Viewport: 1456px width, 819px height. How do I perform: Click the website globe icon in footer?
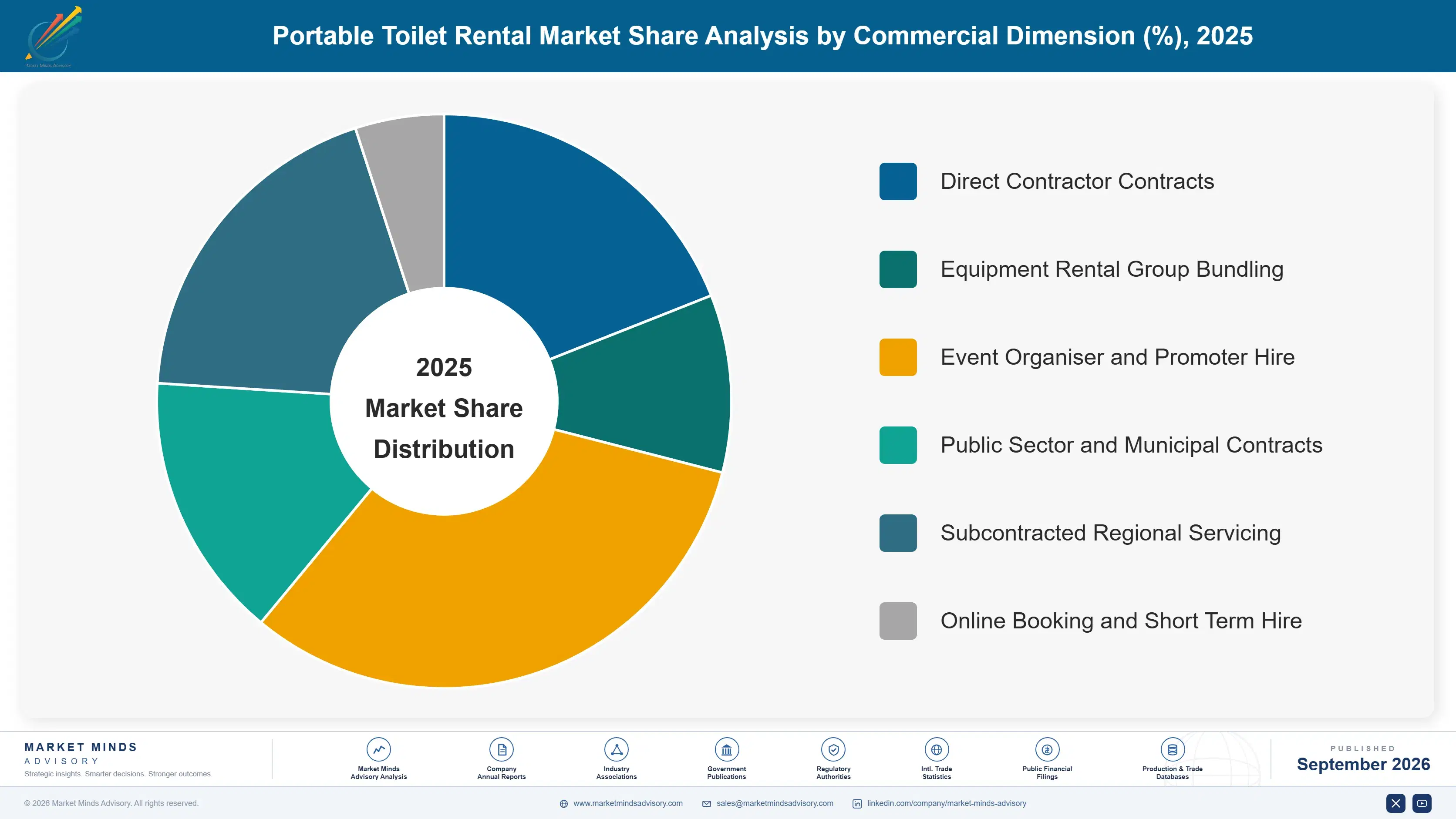point(563,804)
